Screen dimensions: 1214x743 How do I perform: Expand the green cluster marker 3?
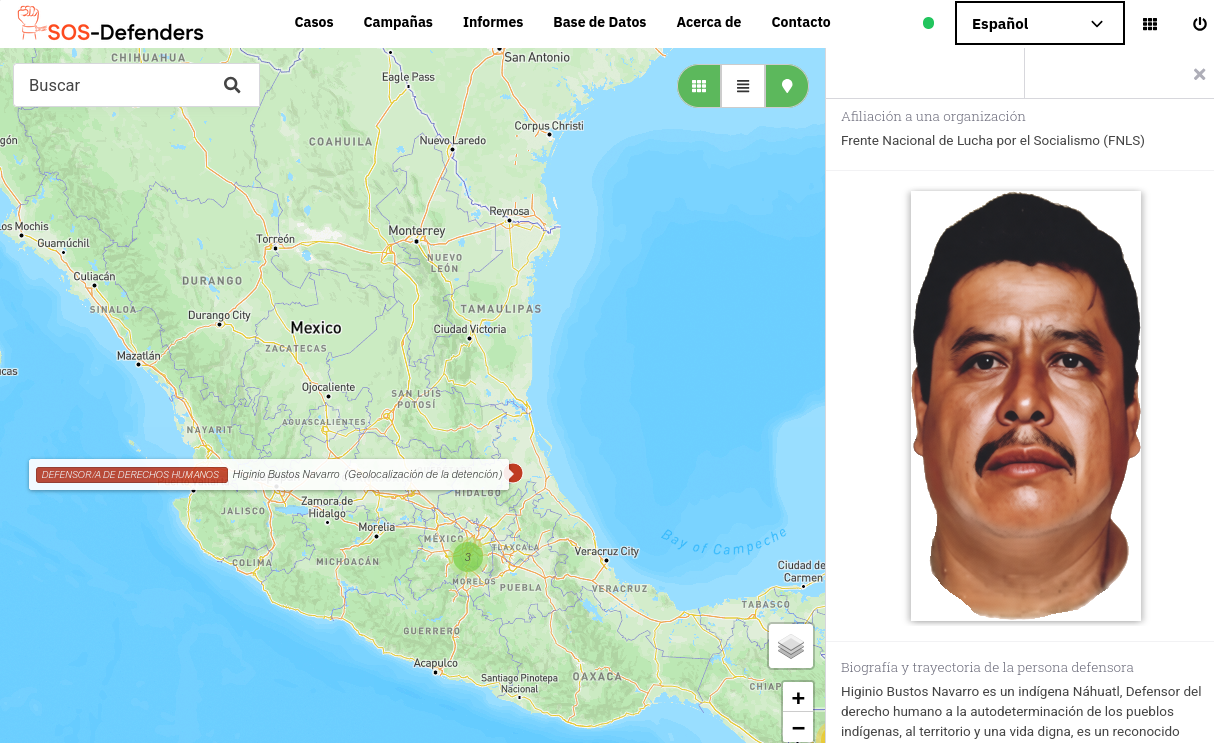pos(467,557)
